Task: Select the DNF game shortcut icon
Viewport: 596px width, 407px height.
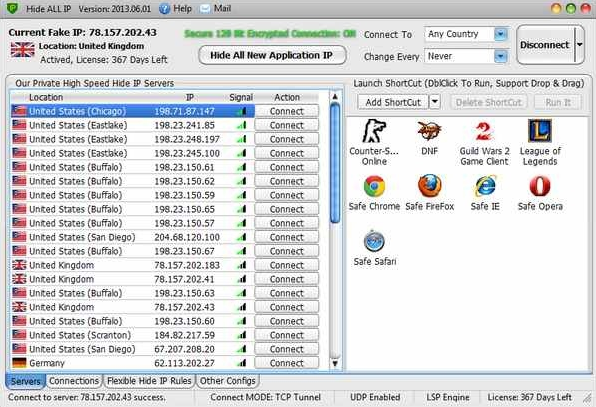Action: (429, 131)
